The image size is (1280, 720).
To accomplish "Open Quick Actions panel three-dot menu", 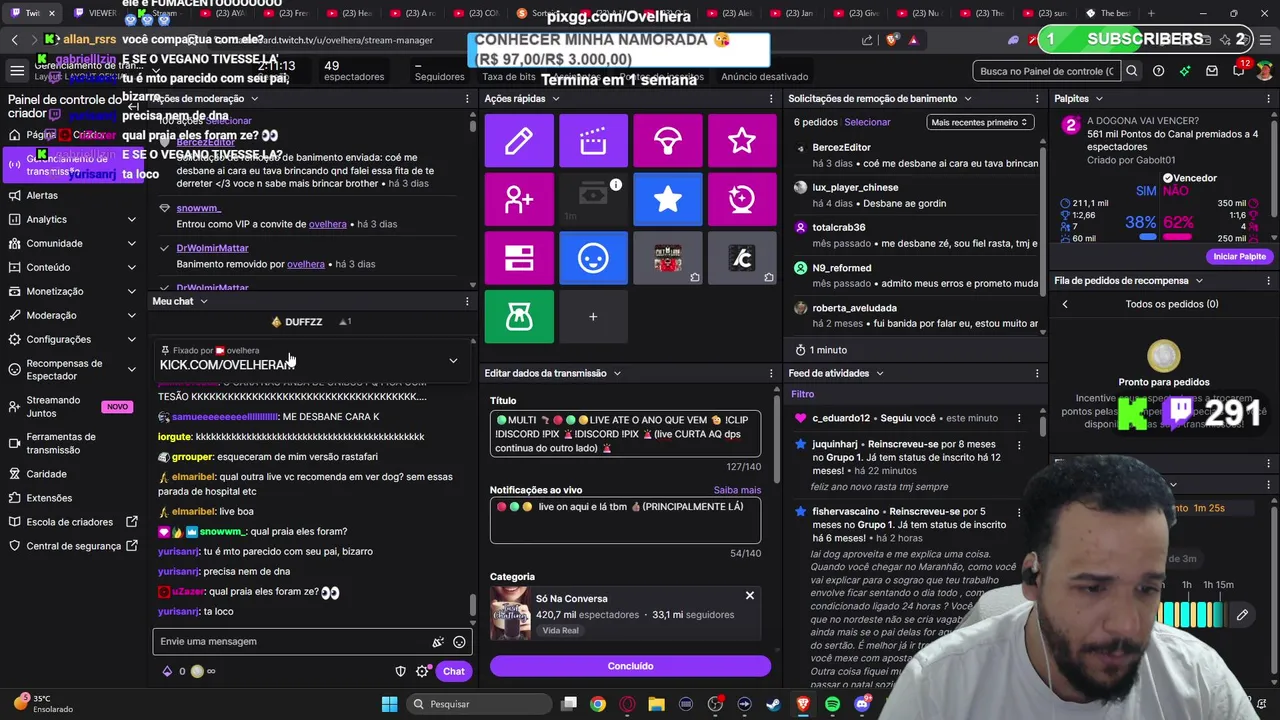I will coord(771,99).
